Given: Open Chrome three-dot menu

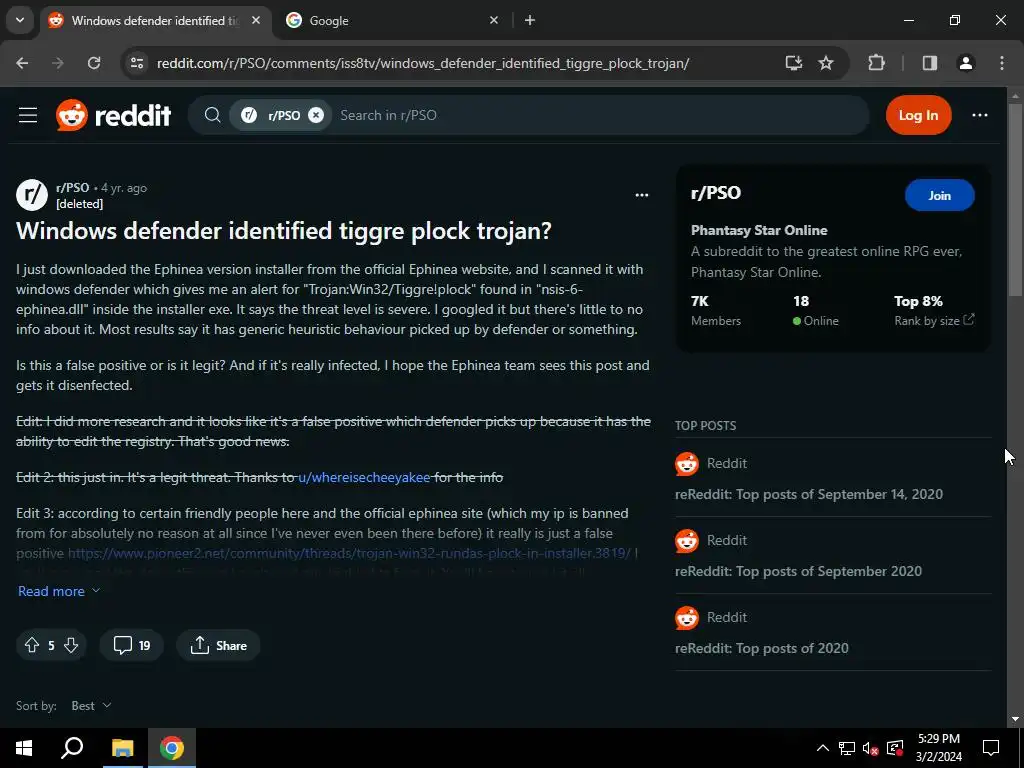Looking at the screenshot, I should pyautogui.click(x=1002, y=63).
